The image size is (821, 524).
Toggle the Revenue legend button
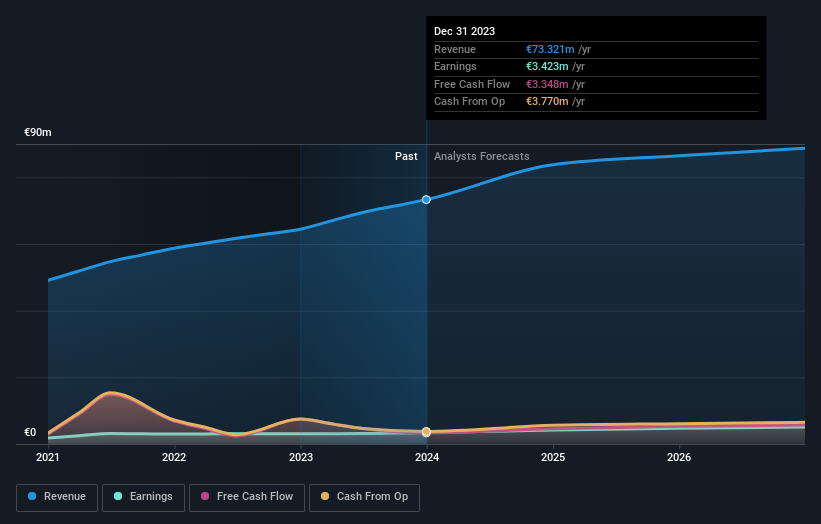click(x=57, y=497)
